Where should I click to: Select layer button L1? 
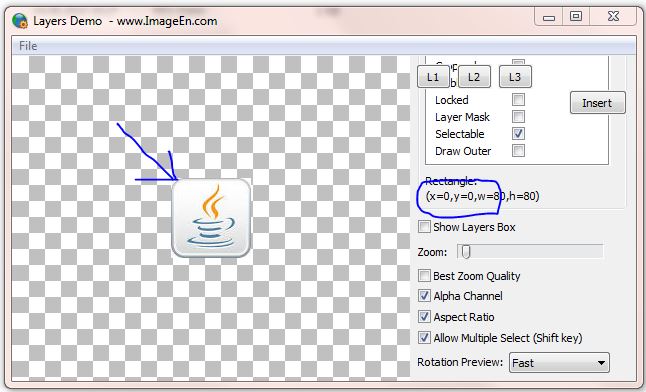pos(433,77)
